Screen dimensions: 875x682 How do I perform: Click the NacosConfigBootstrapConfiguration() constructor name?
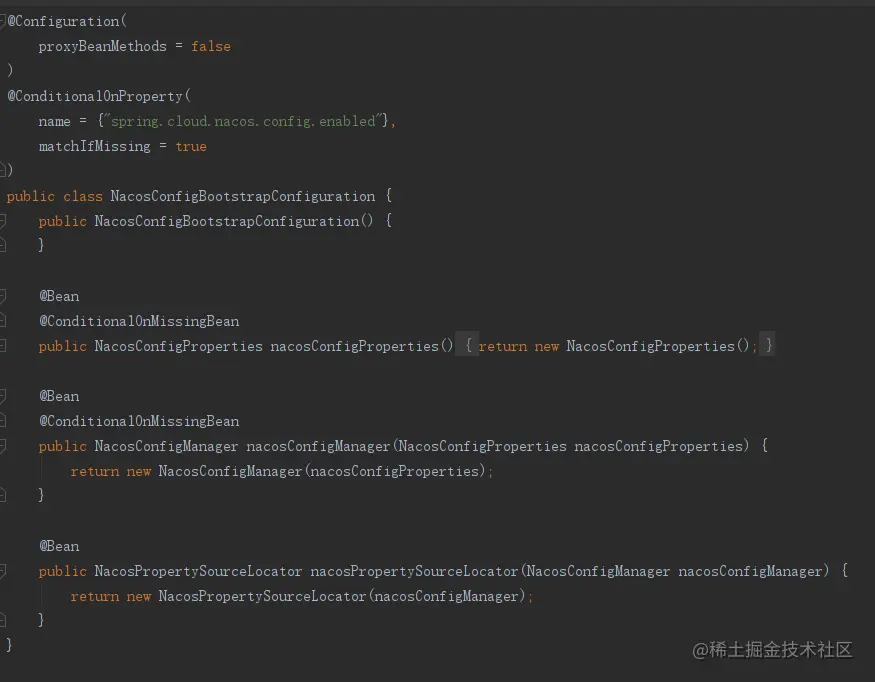(227, 221)
